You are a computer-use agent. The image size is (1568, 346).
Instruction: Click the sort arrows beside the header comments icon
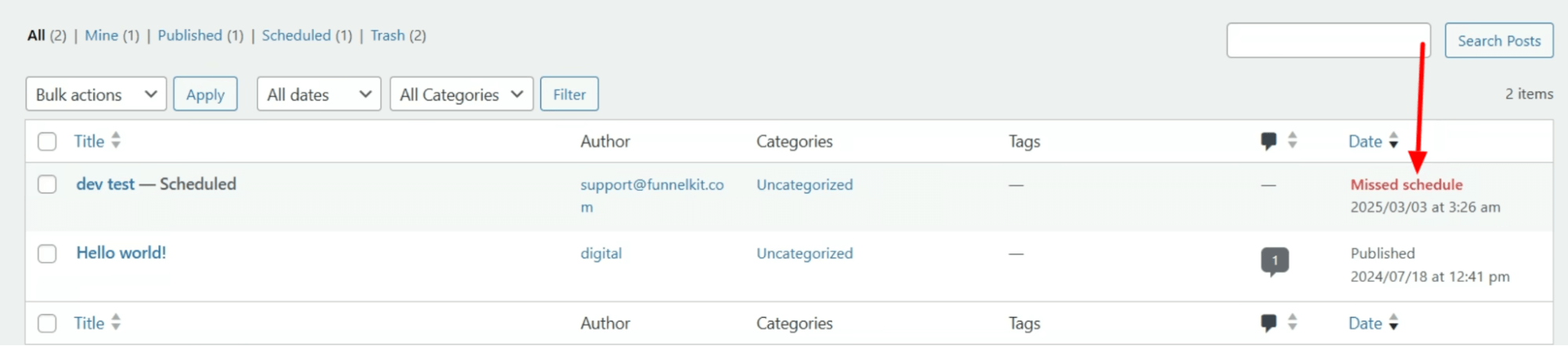pos(1292,140)
